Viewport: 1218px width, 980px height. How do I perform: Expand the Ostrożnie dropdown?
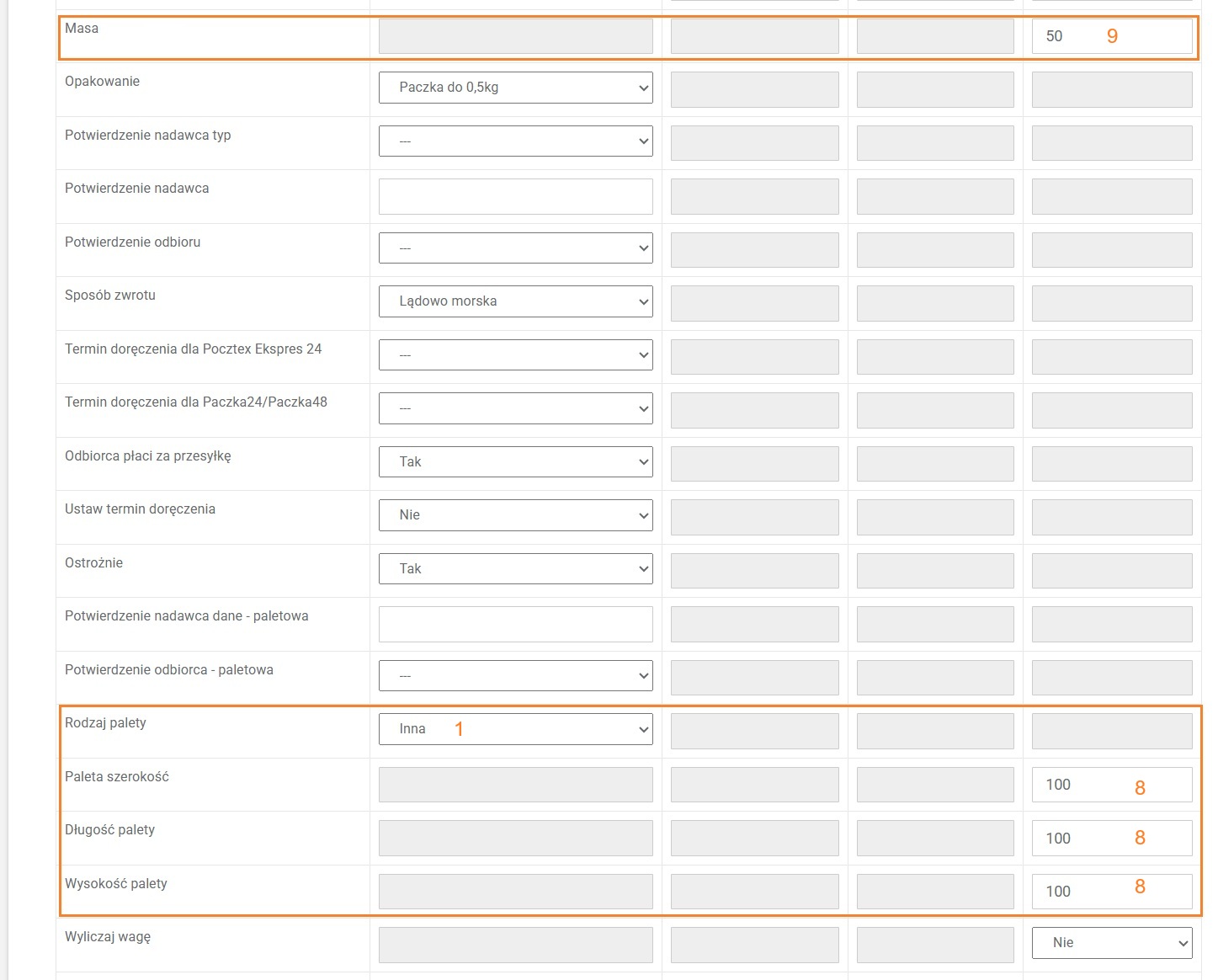(515, 569)
